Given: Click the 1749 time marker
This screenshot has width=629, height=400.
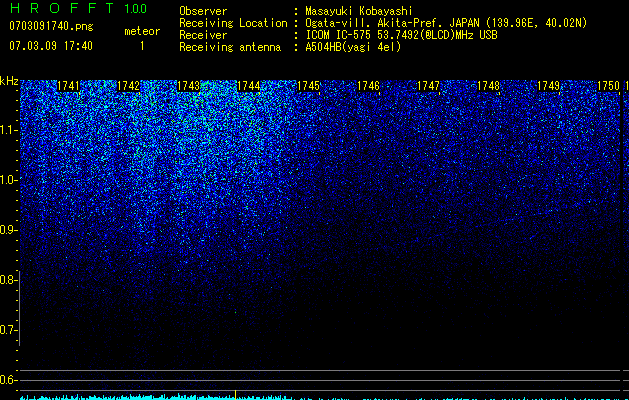Looking at the screenshot, I should [548, 86].
